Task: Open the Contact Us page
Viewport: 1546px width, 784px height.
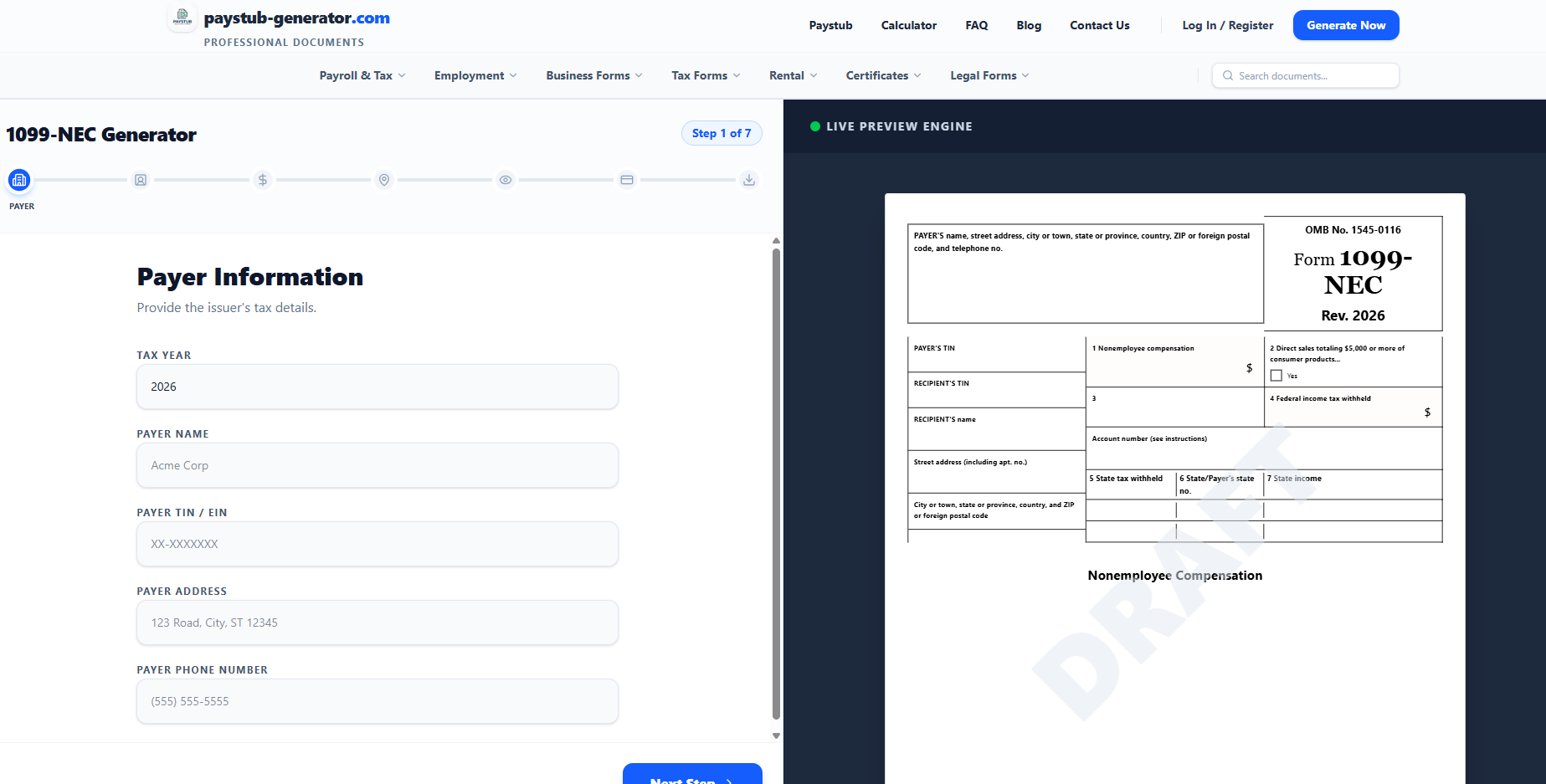Action: (1100, 25)
